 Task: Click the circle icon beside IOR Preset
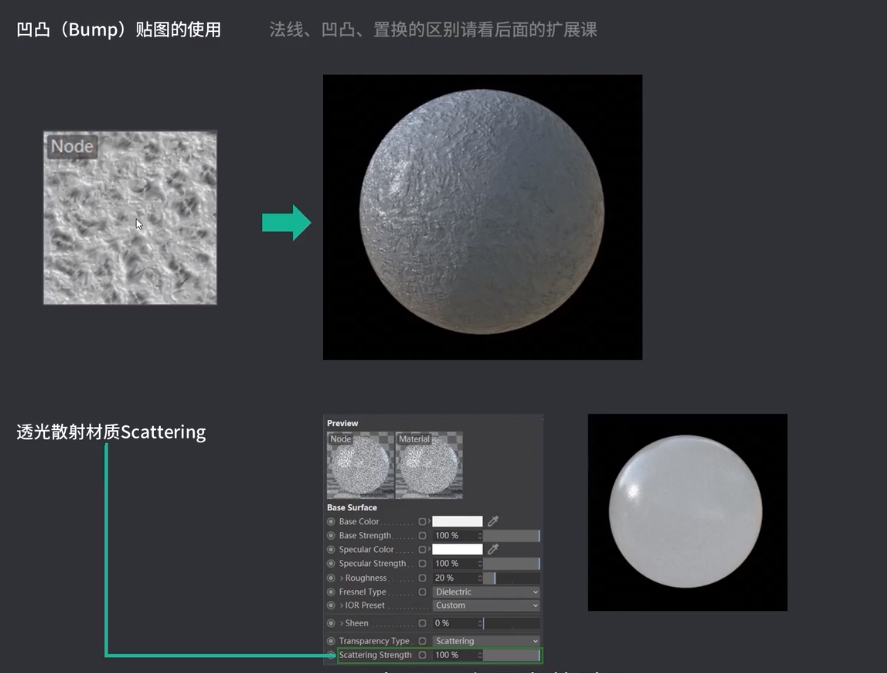331,605
